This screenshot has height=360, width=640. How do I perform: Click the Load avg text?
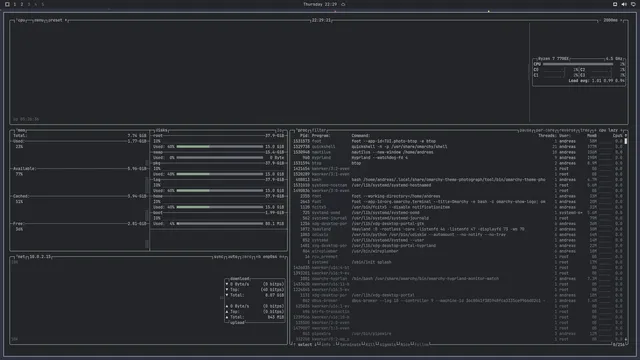[x=596, y=81]
